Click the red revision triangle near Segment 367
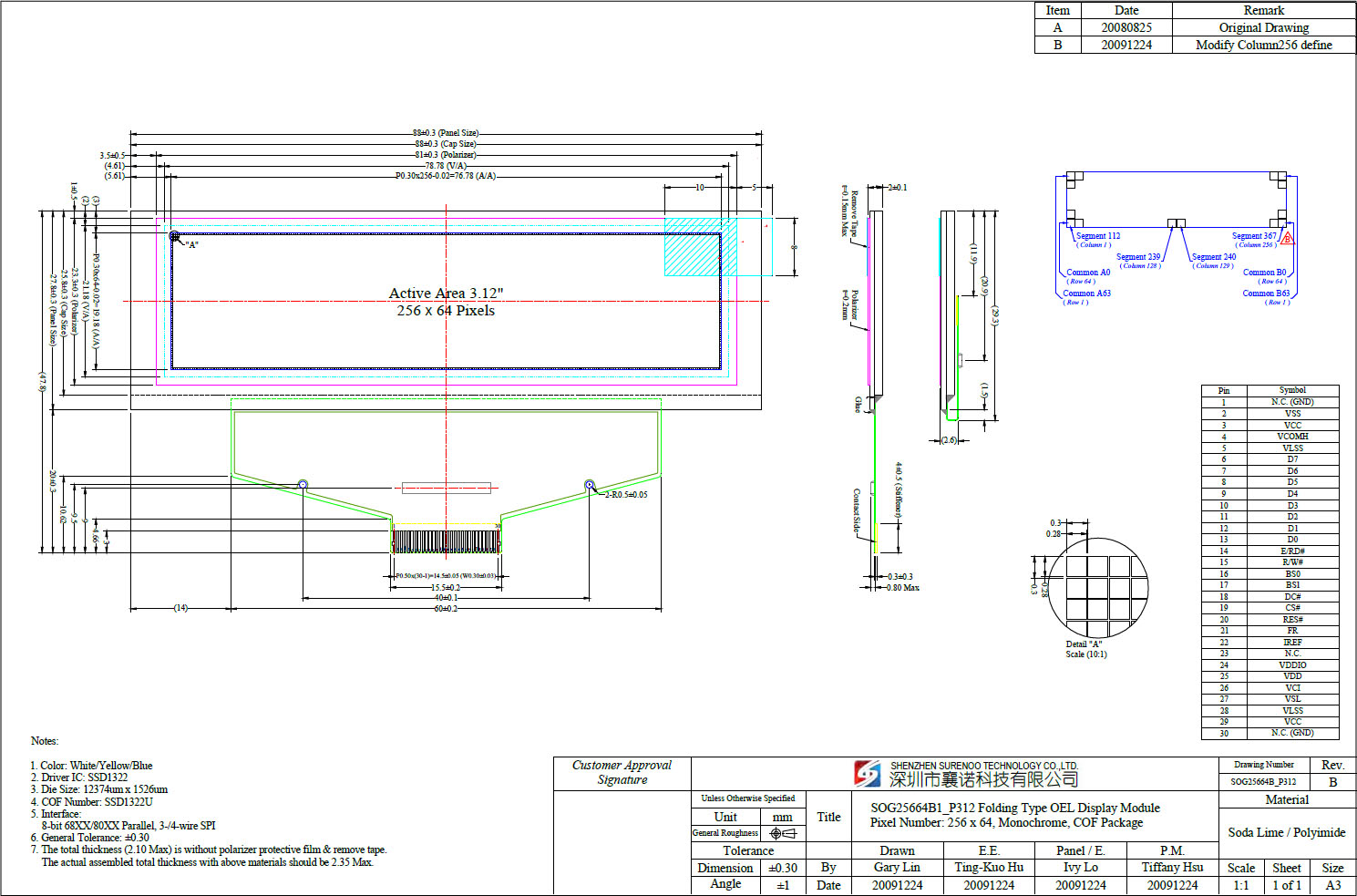1357x896 pixels. pos(1287,239)
